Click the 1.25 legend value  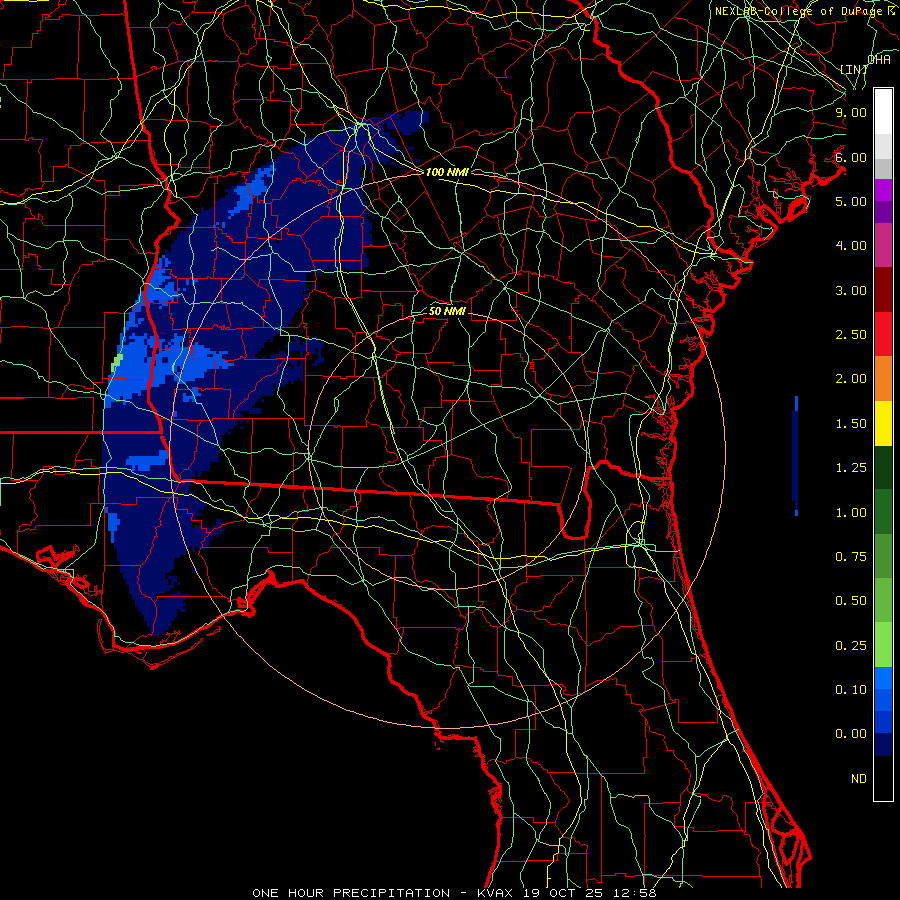coord(851,468)
